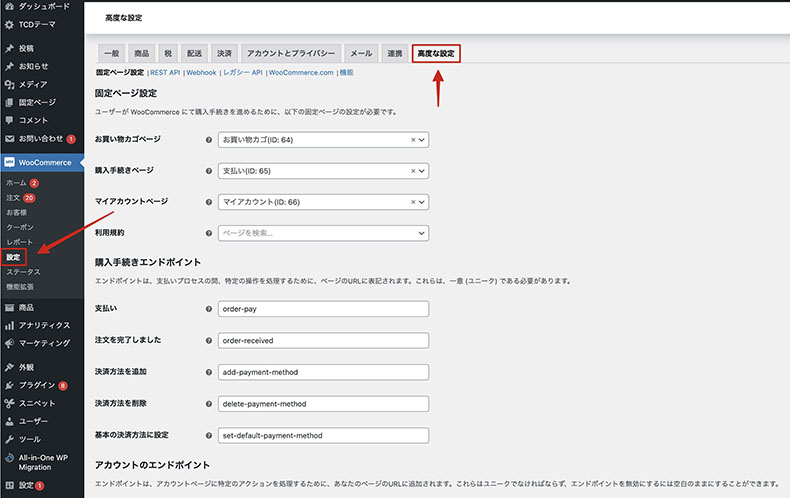Click the set-default-payment-method input field
790x498 pixels.
323,435
